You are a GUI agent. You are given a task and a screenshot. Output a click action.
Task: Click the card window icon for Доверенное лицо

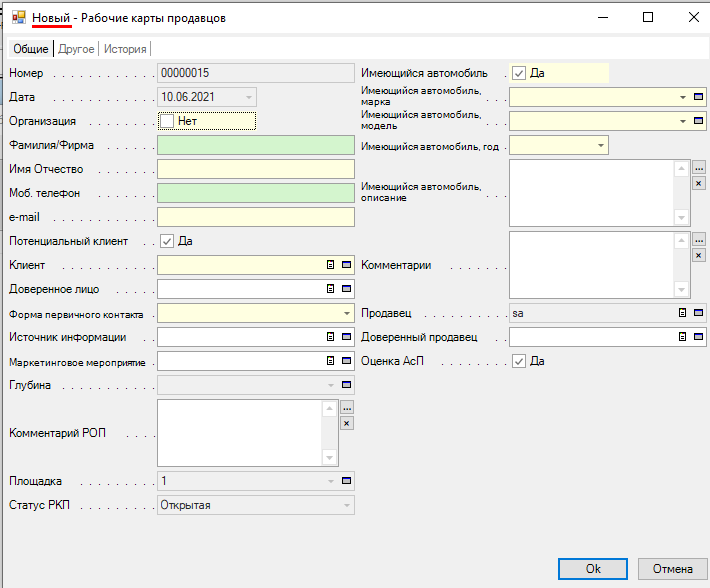pyautogui.click(x=347, y=289)
